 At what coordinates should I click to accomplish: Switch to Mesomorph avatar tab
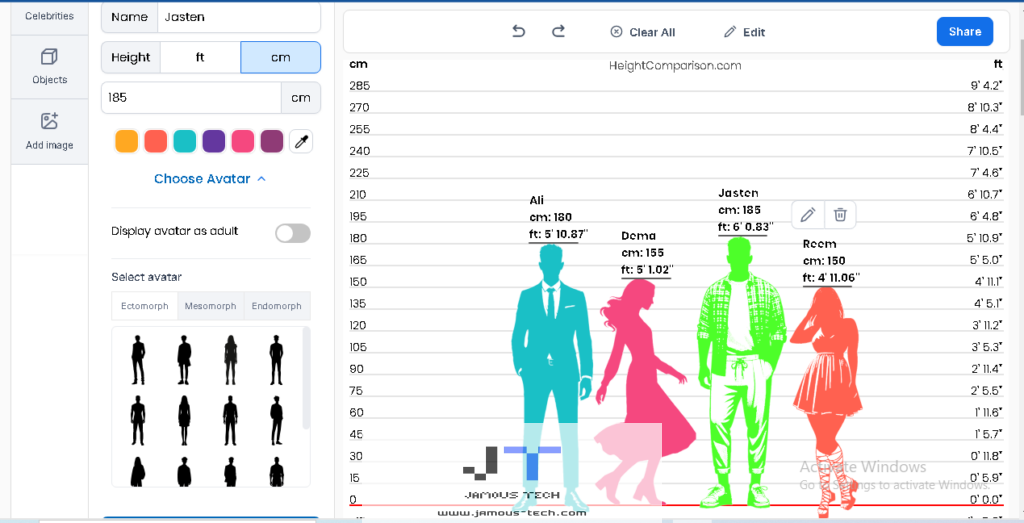point(210,306)
